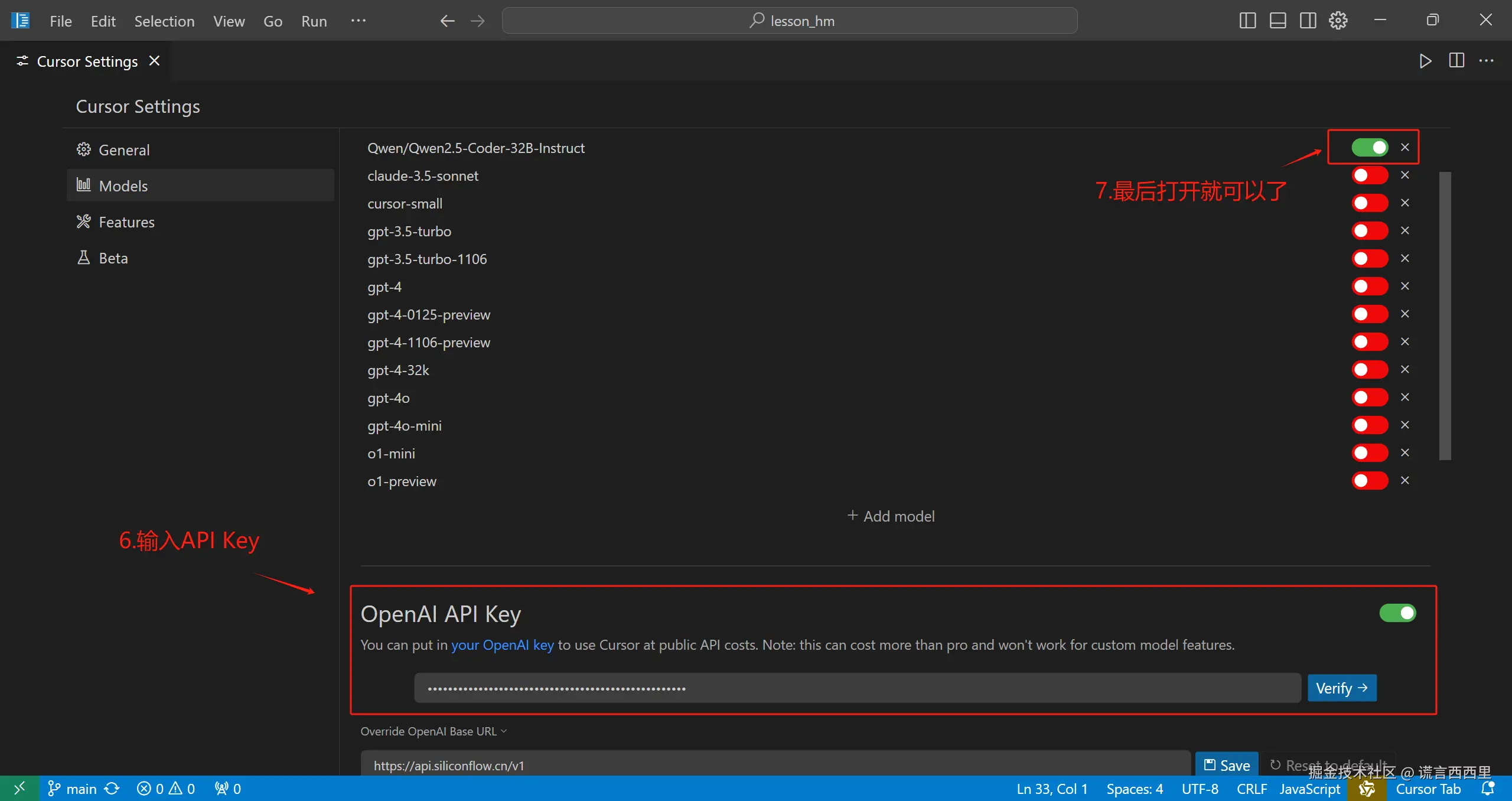Open the remote window icon in the status bar
Screen dimensions: 1512x801
tap(19, 789)
